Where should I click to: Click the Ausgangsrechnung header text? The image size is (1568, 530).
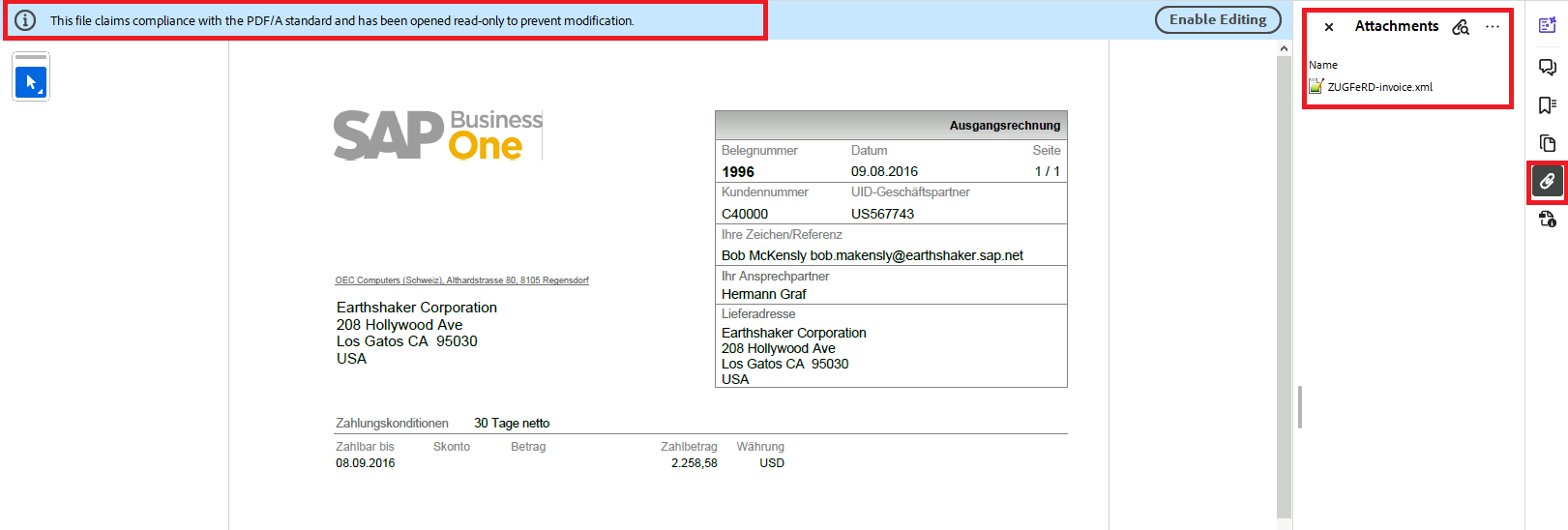(x=1004, y=126)
